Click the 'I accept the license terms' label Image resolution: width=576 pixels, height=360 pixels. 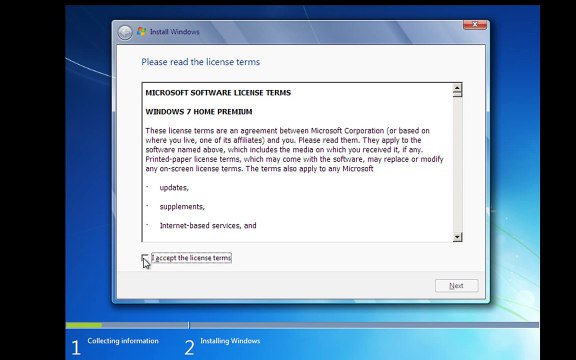[x=192, y=258]
